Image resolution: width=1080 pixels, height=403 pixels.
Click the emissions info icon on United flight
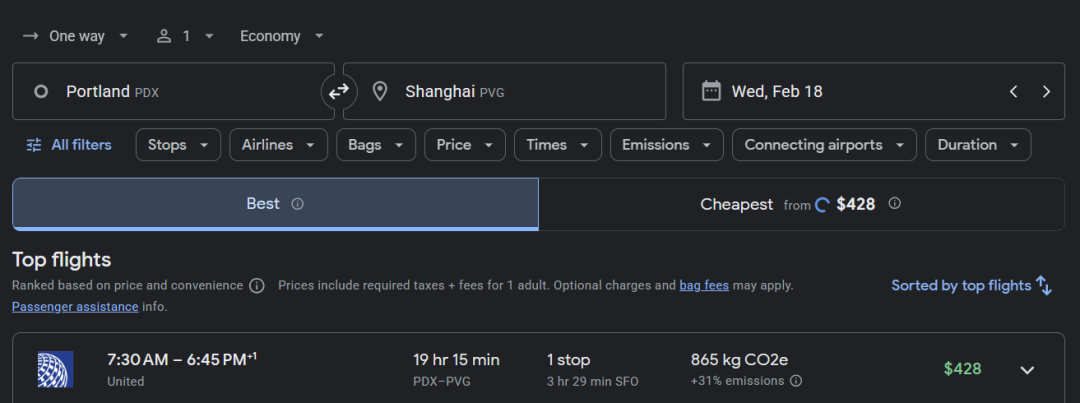(x=796, y=381)
